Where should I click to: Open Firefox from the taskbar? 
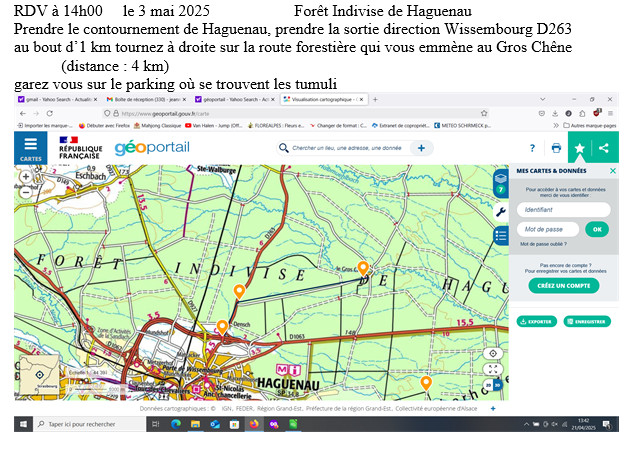[254, 424]
